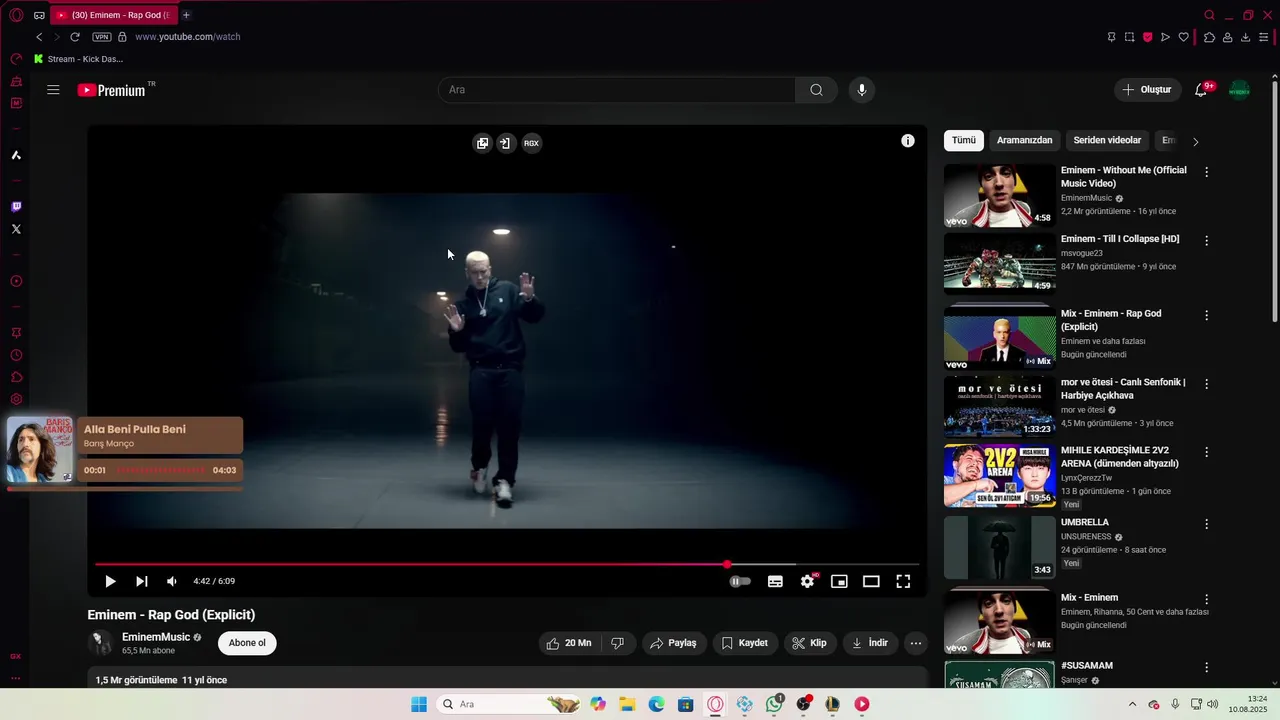
Task: Select the Aramanızdan filter chip
Action: coord(1025,141)
